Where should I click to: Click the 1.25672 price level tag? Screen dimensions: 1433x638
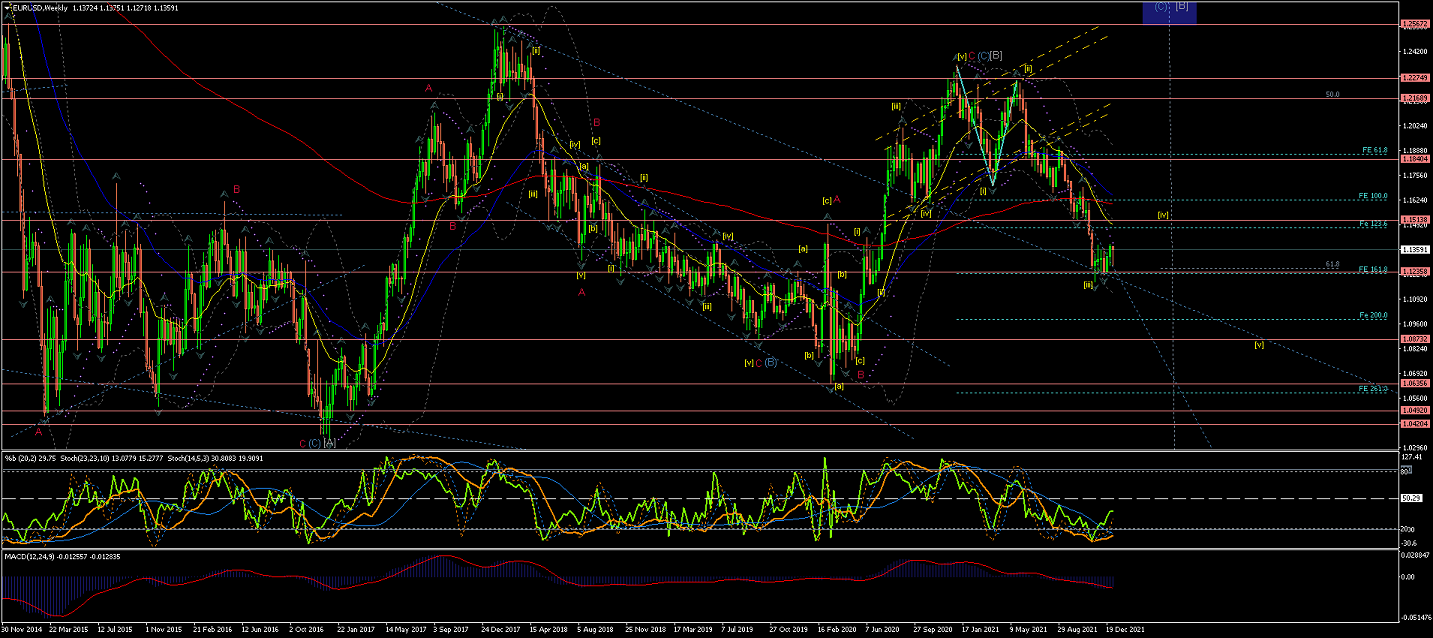point(1415,24)
